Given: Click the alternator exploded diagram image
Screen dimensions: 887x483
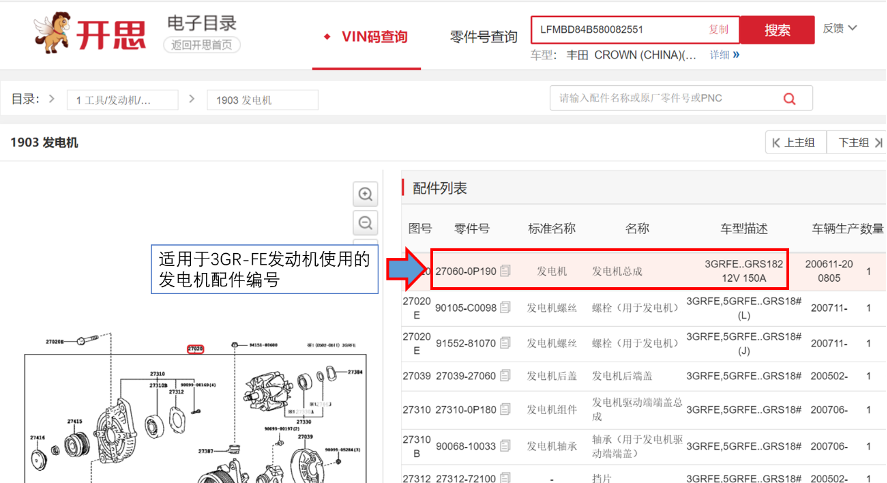Looking at the screenshot, I should (x=195, y=407).
